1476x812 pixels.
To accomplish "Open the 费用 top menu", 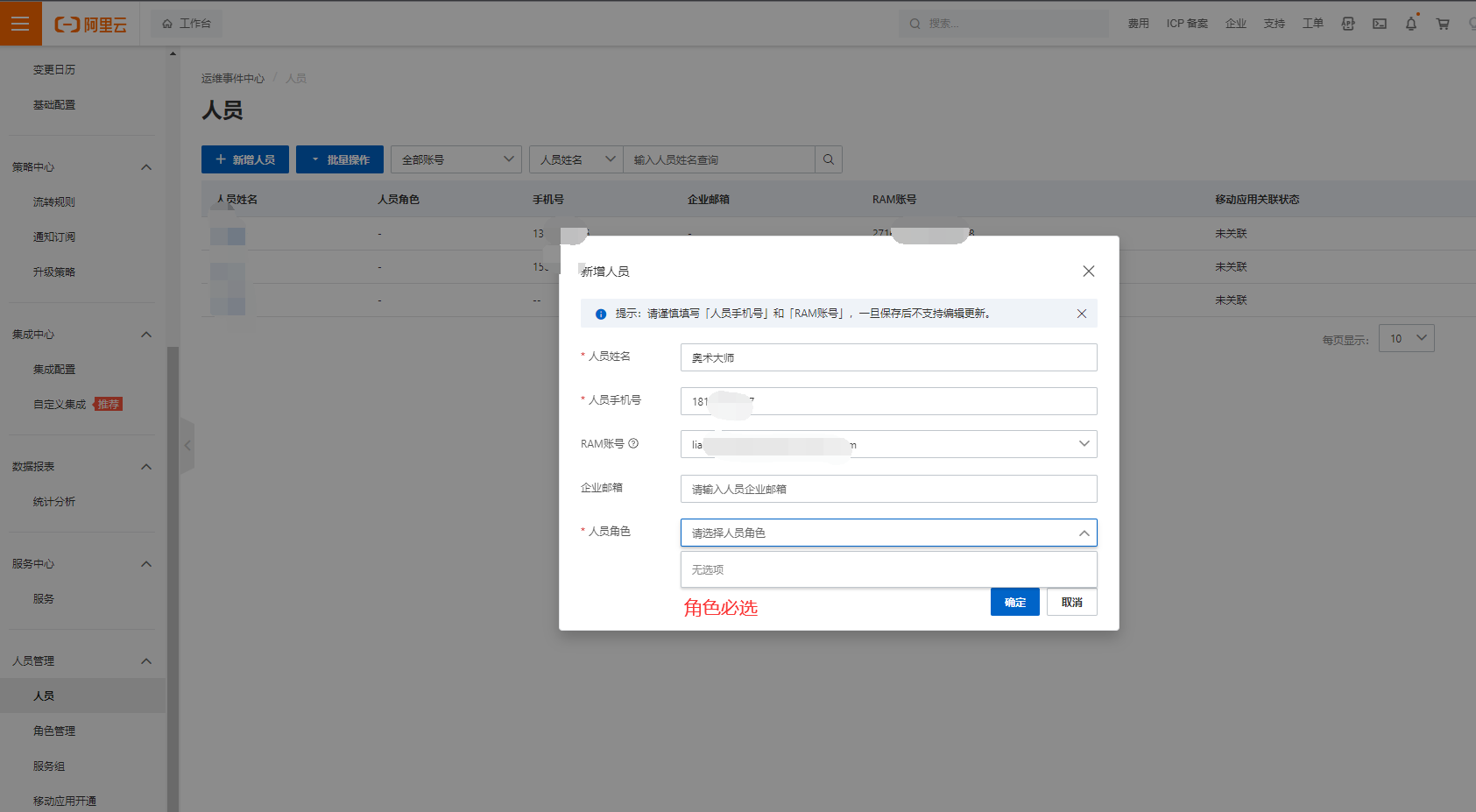I will 1139,24.
